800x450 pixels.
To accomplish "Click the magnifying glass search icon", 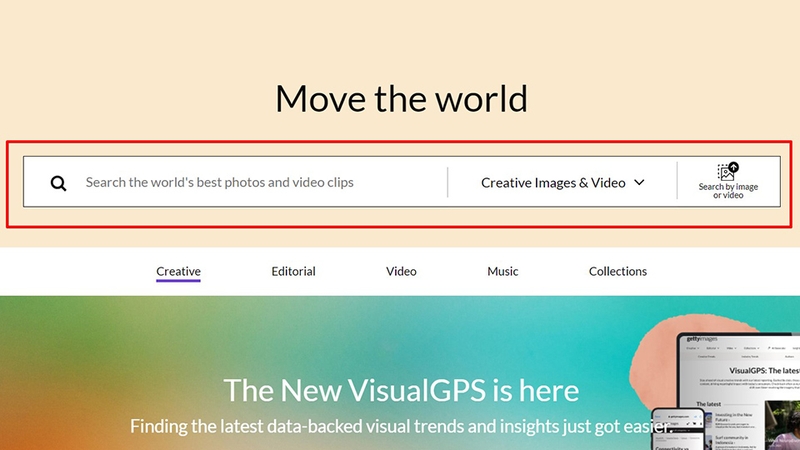I will pyautogui.click(x=58, y=183).
